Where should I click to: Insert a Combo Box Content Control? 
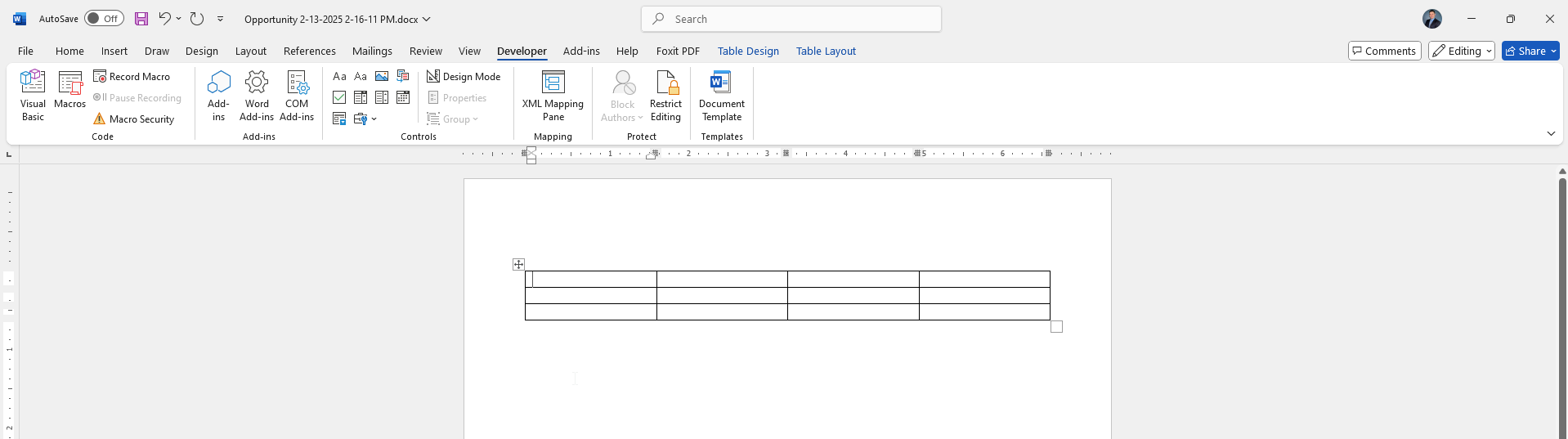(361, 97)
